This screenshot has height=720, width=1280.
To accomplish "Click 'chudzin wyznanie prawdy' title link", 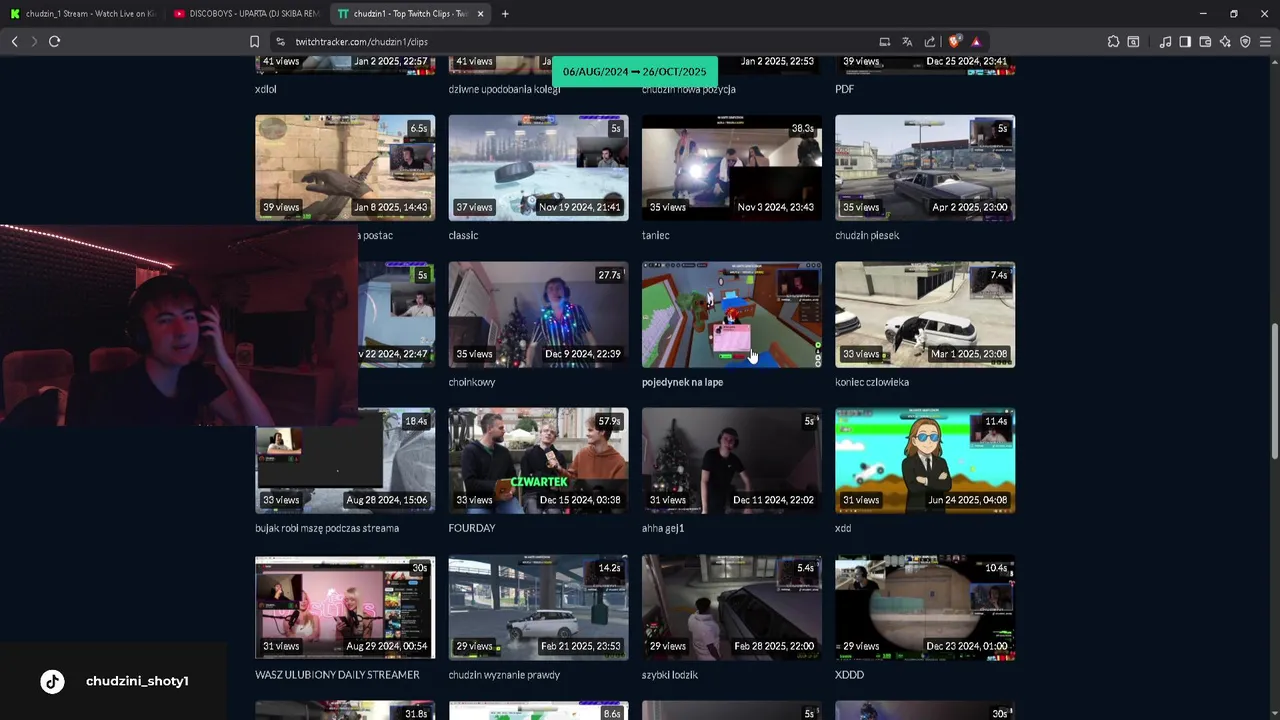I will pyautogui.click(x=504, y=675).
